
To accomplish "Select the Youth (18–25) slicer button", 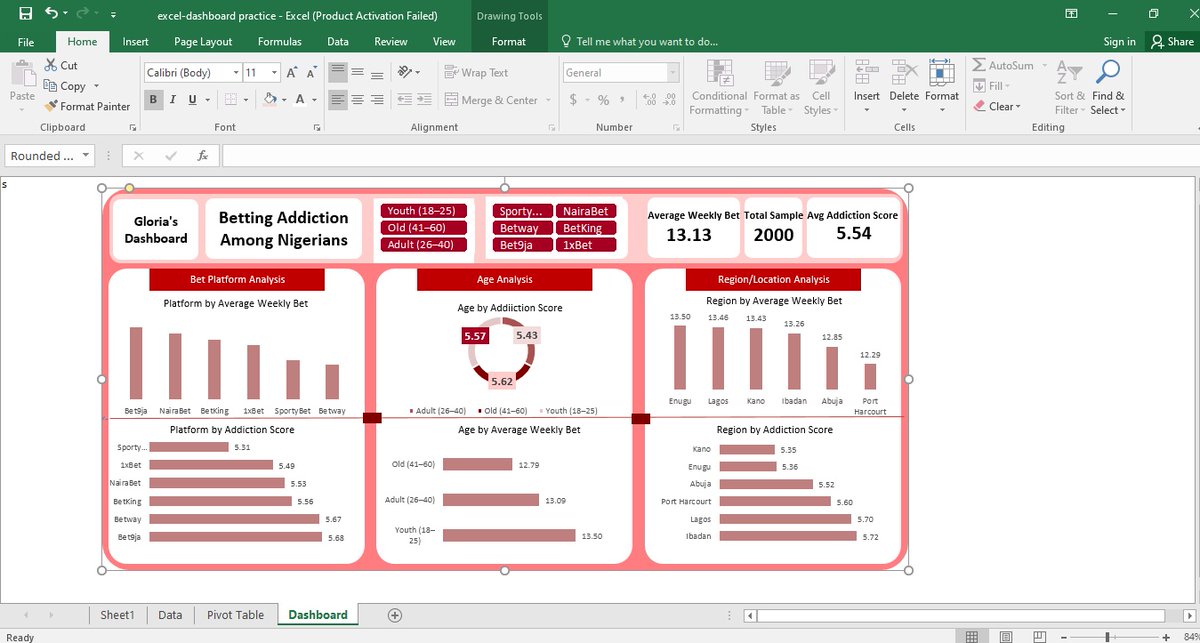I will coord(423,211).
